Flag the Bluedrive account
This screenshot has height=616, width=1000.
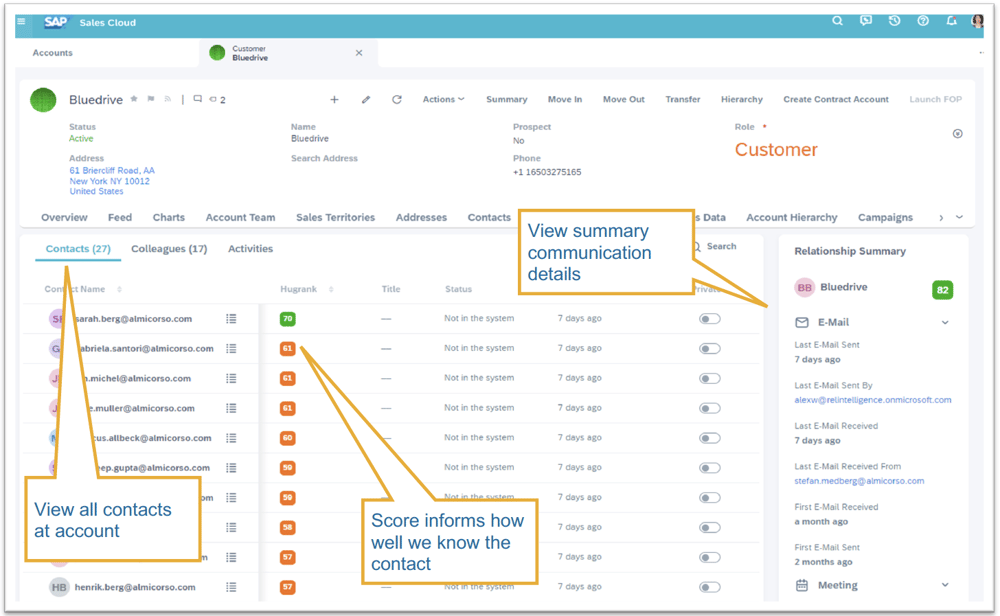(151, 99)
